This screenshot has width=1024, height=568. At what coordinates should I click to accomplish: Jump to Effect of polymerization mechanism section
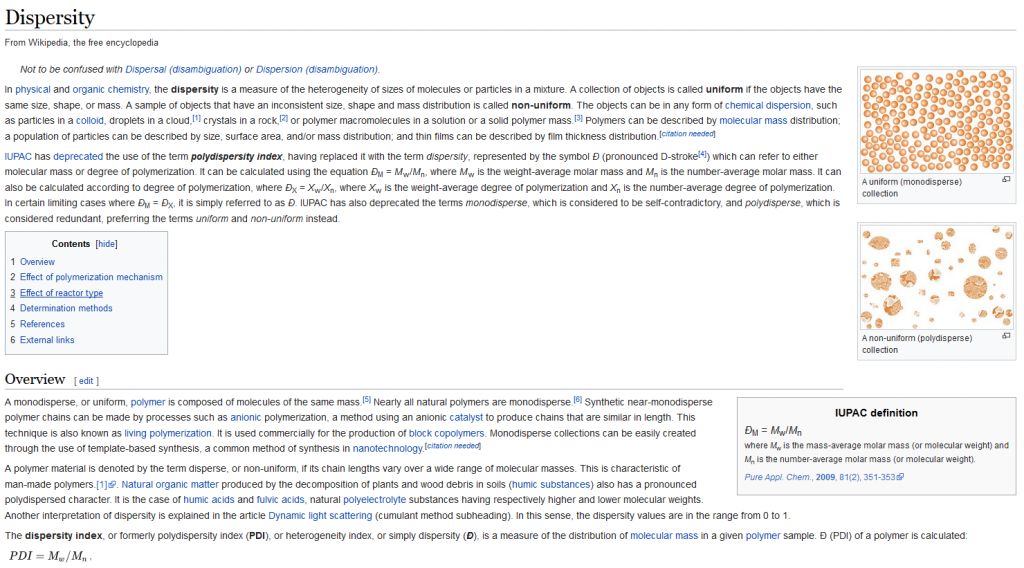coord(91,277)
